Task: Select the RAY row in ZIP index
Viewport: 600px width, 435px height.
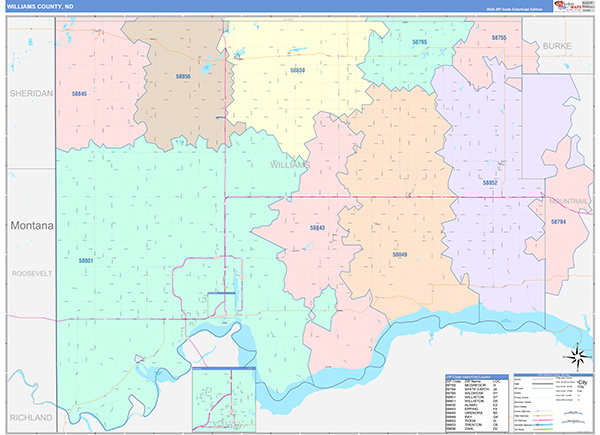Action: click(477, 417)
